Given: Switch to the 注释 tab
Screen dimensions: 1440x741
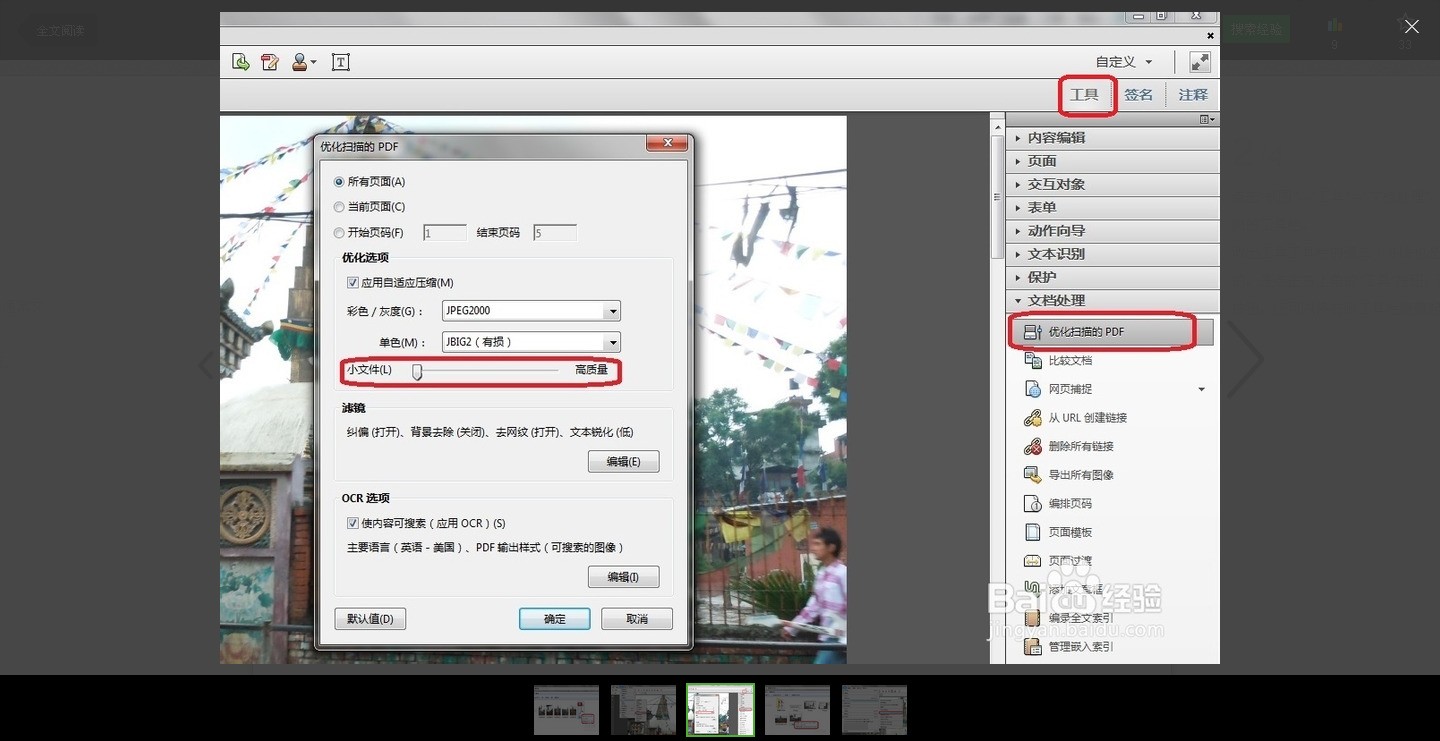Looking at the screenshot, I should coord(1193,95).
